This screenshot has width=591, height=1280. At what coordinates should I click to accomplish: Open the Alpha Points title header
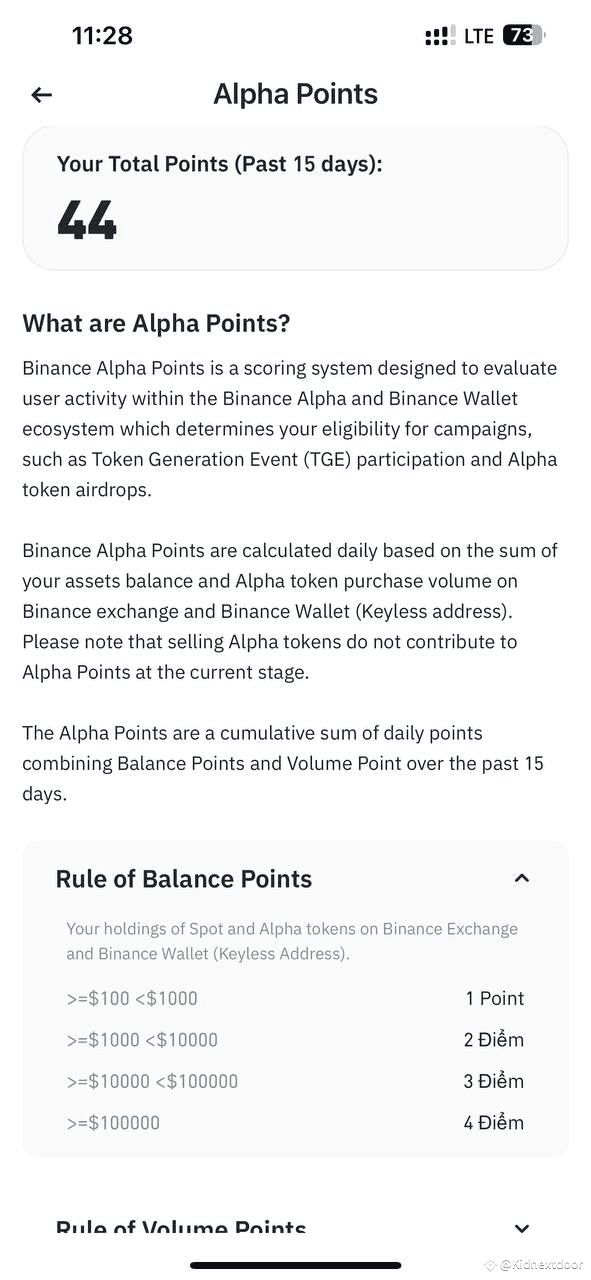pos(295,93)
